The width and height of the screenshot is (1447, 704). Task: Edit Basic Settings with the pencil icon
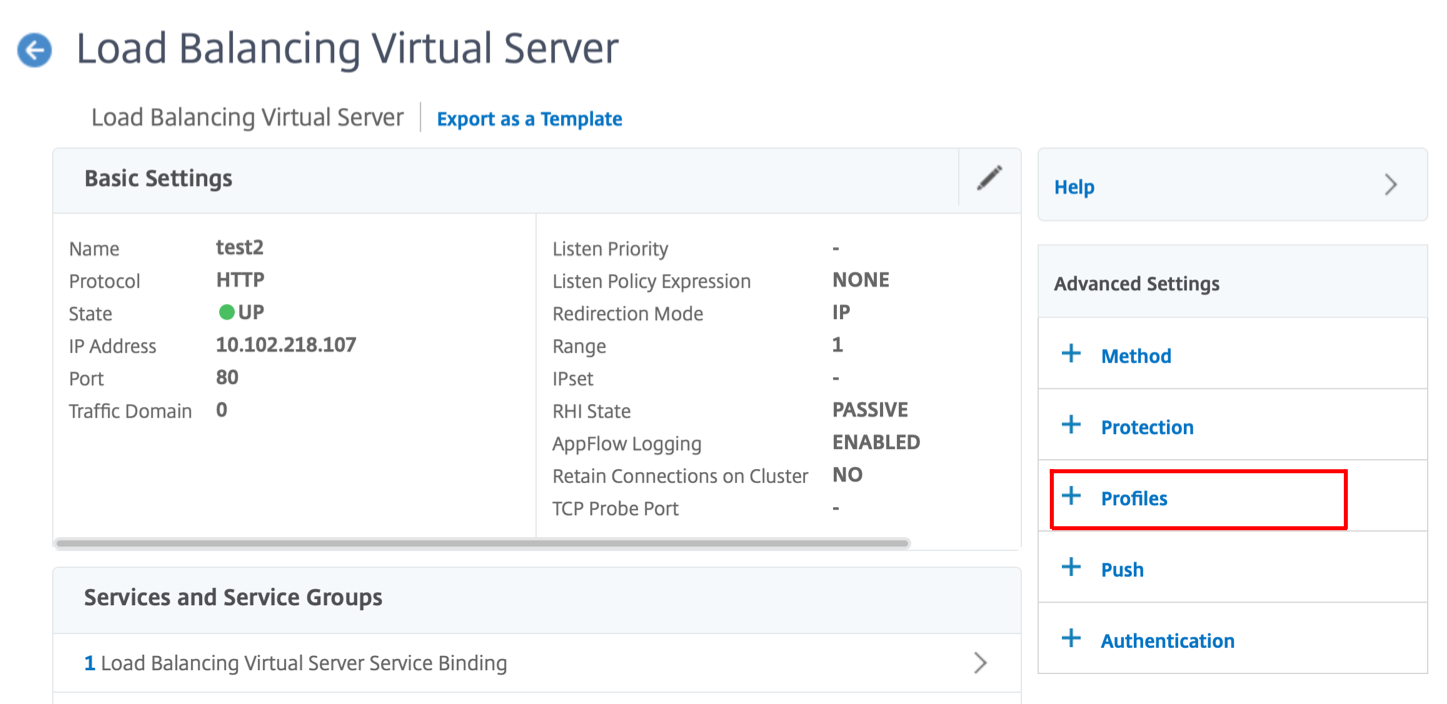coord(989,179)
